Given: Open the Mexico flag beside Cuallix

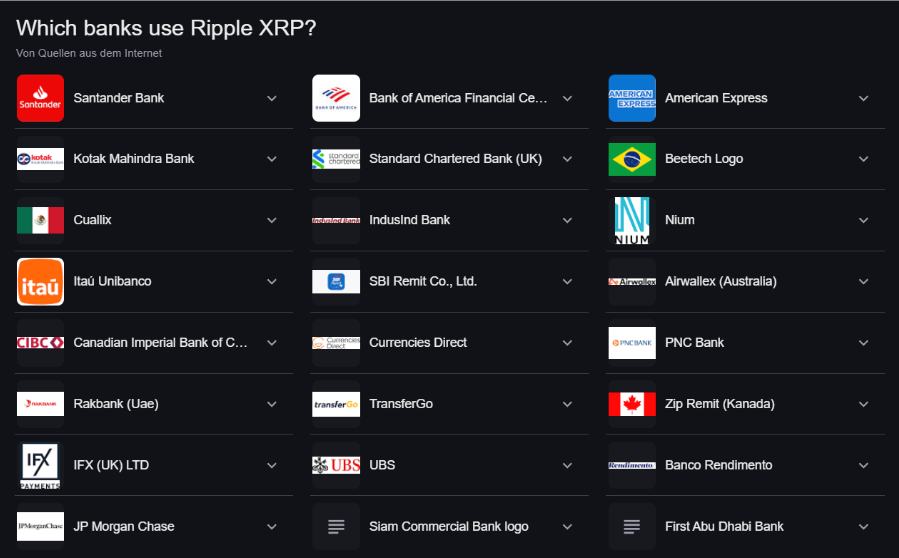Looking at the screenshot, I should tap(40, 220).
